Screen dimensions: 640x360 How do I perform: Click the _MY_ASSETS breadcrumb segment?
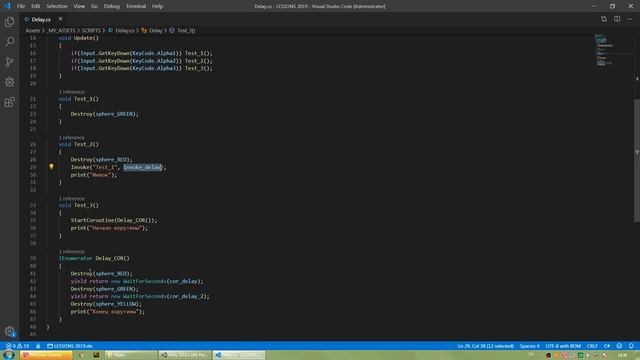61,30
